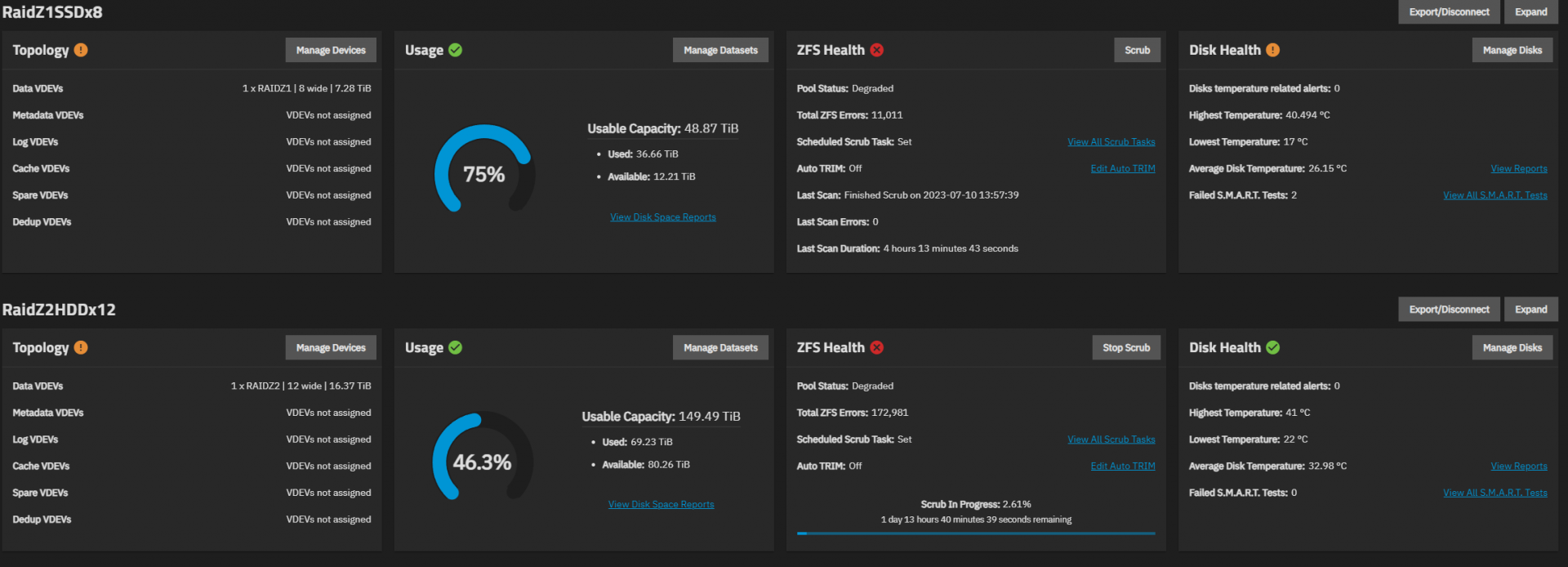Click RaidZ2HDDx12 Usage green check icon
The image size is (1568, 567).
(x=456, y=347)
